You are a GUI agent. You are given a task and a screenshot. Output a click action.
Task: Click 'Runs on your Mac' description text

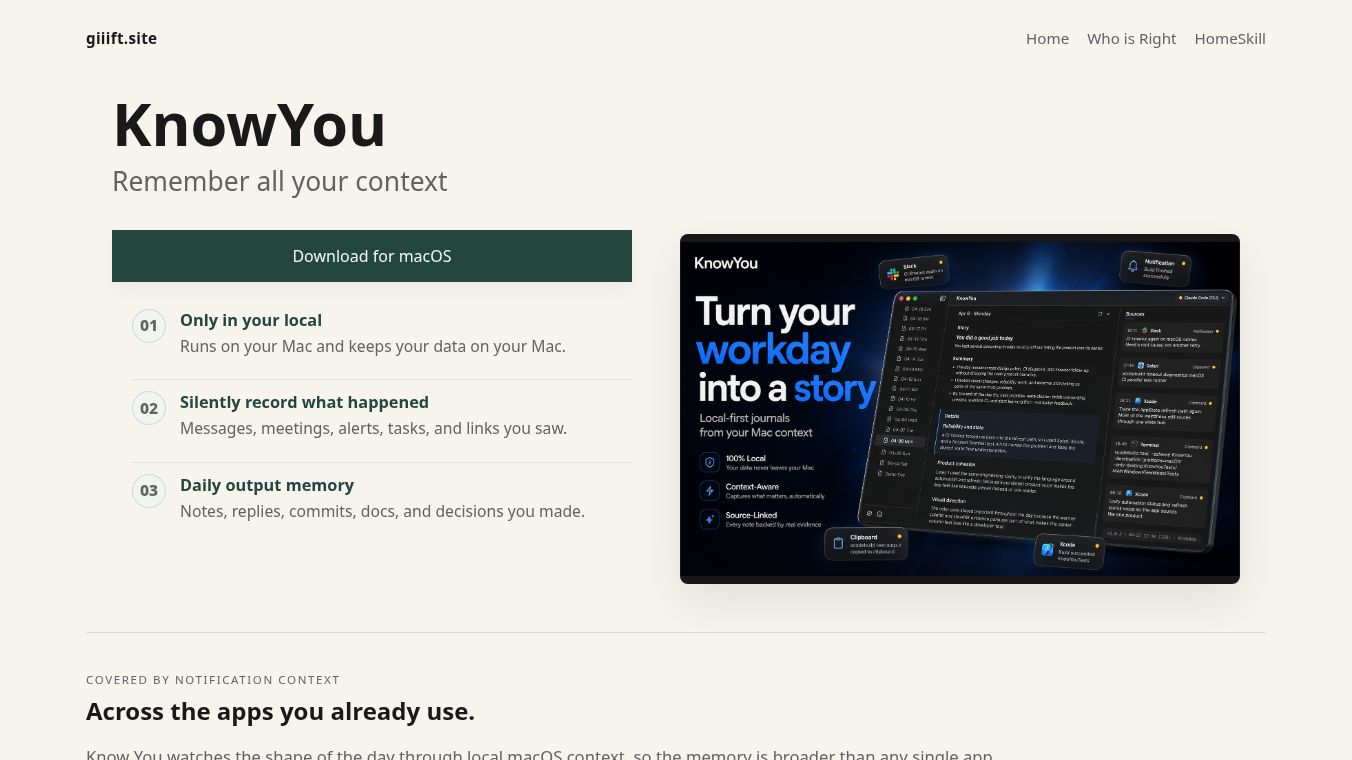373,346
